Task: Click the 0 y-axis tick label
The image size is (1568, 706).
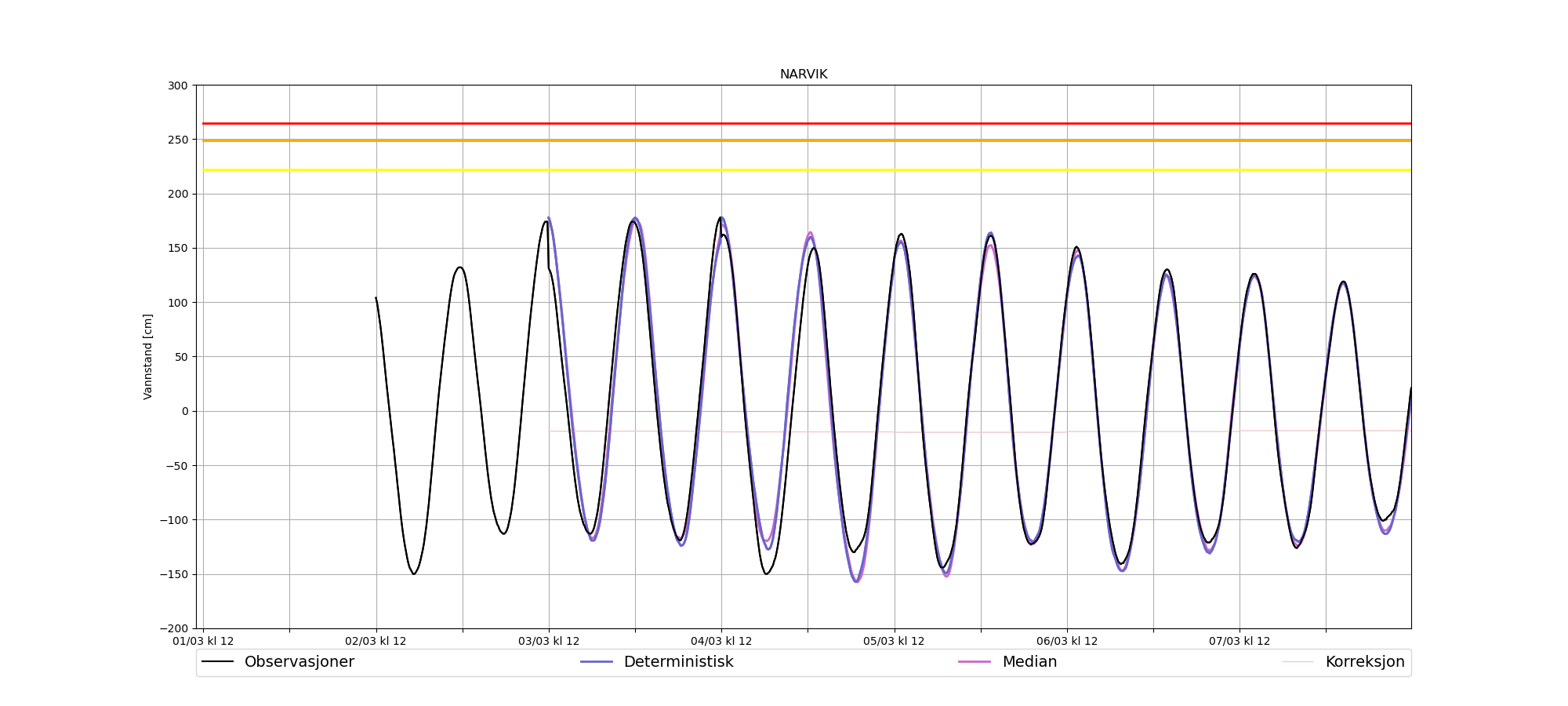Action: (185, 411)
